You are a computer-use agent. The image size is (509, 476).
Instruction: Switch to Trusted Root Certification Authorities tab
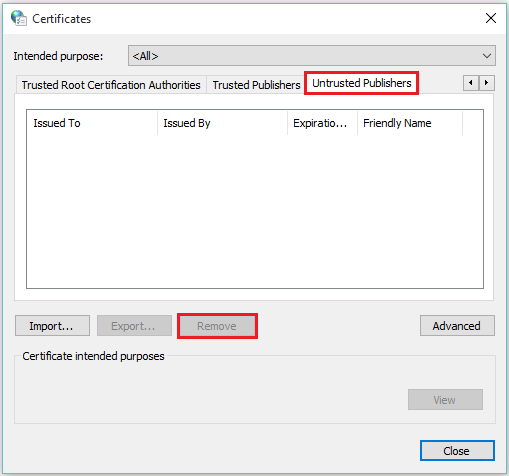[111, 85]
